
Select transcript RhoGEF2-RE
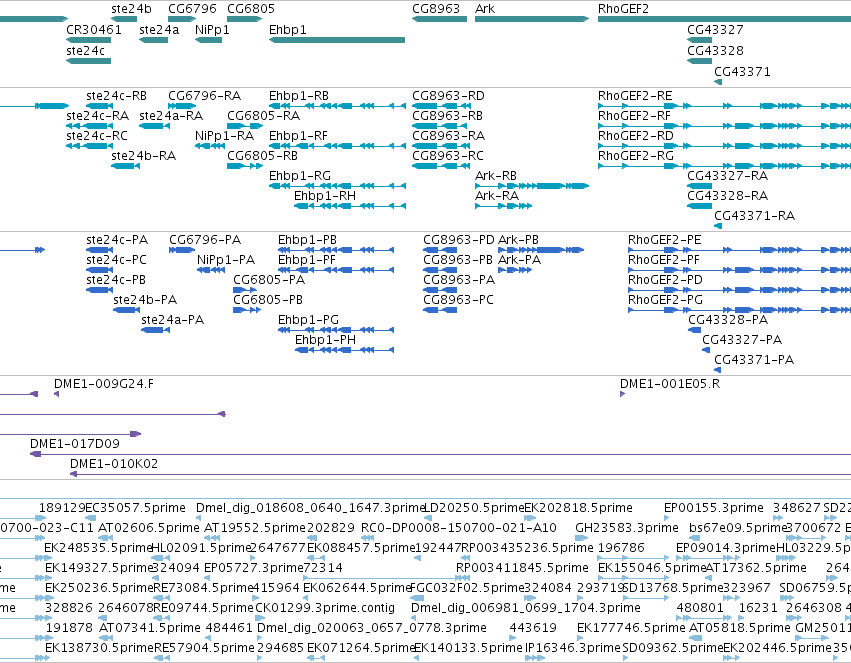point(635,96)
